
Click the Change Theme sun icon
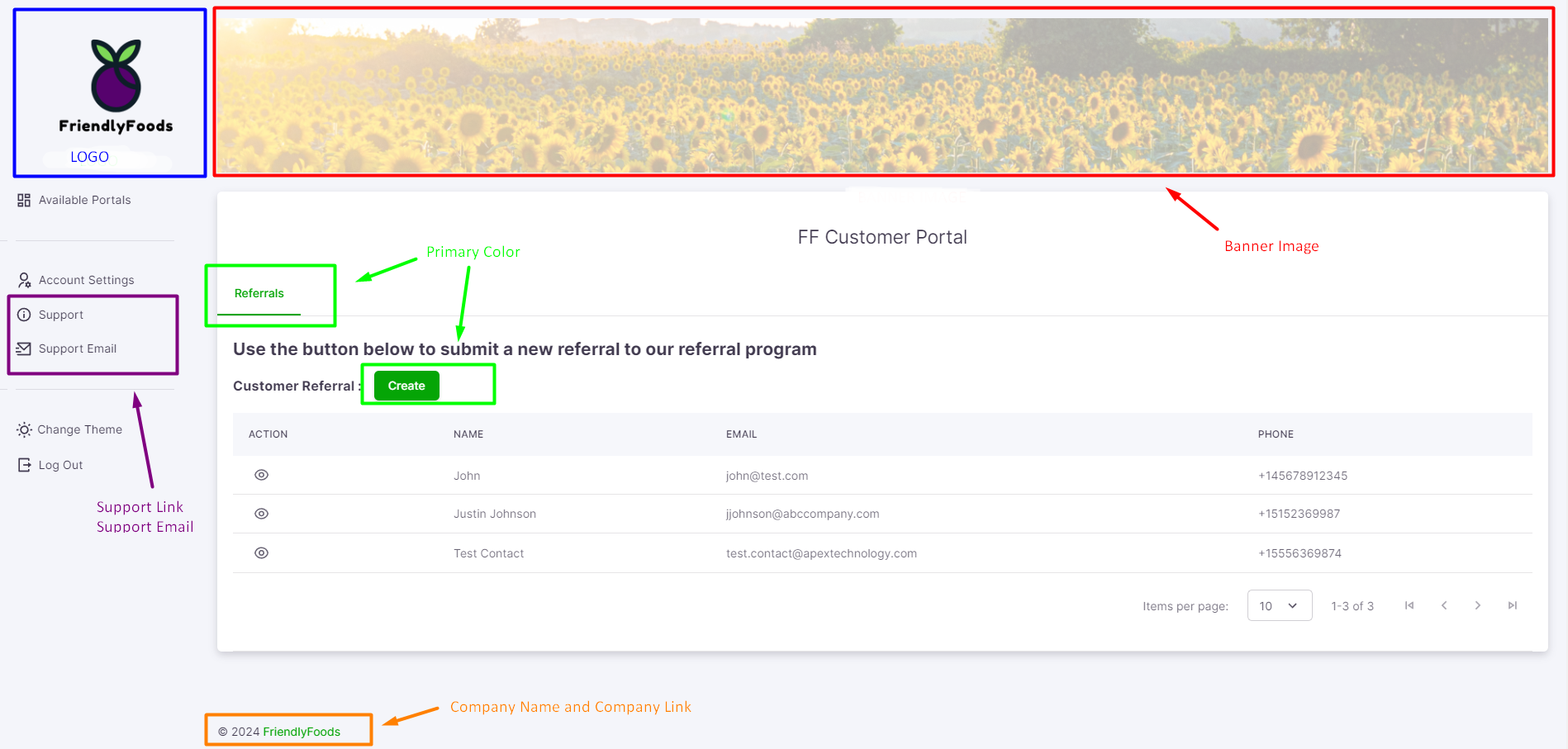click(x=24, y=429)
